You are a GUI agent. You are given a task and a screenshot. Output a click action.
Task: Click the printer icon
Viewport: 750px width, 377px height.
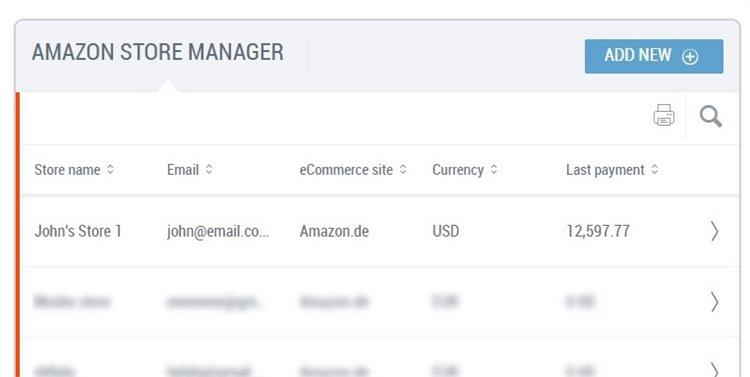[x=664, y=115]
